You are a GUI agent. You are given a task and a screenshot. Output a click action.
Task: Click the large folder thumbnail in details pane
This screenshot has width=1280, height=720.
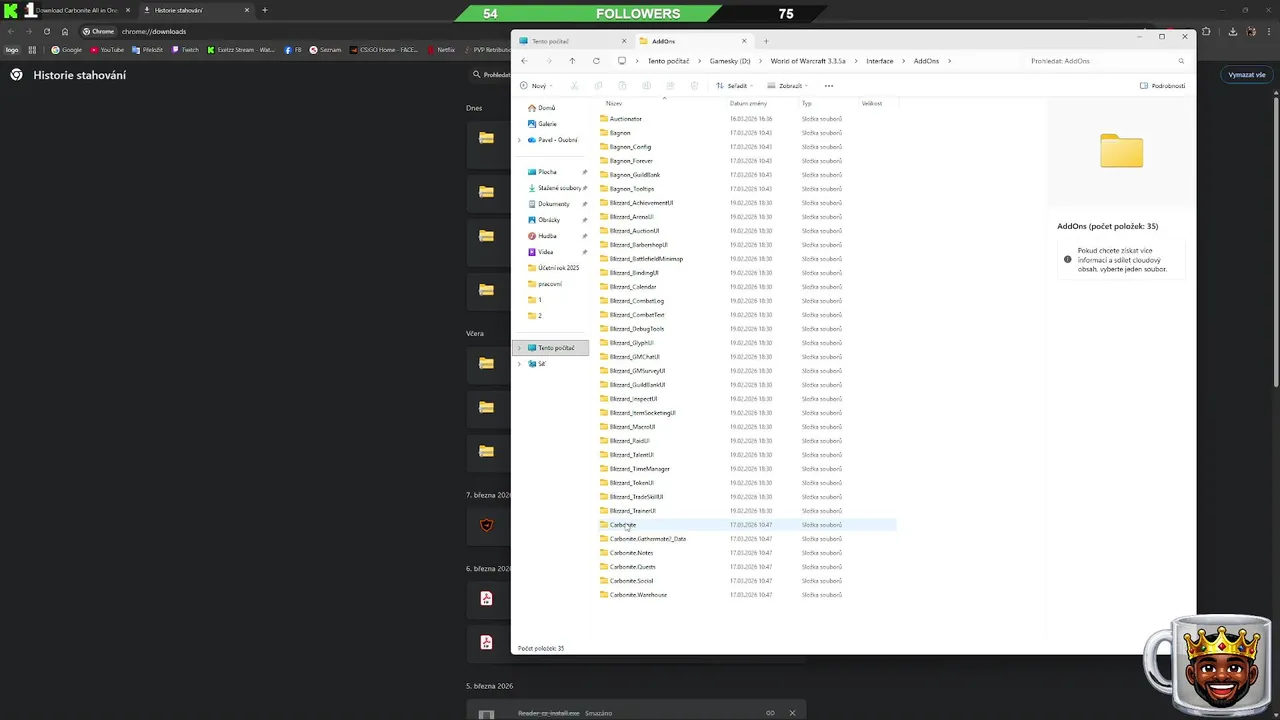tap(1122, 151)
